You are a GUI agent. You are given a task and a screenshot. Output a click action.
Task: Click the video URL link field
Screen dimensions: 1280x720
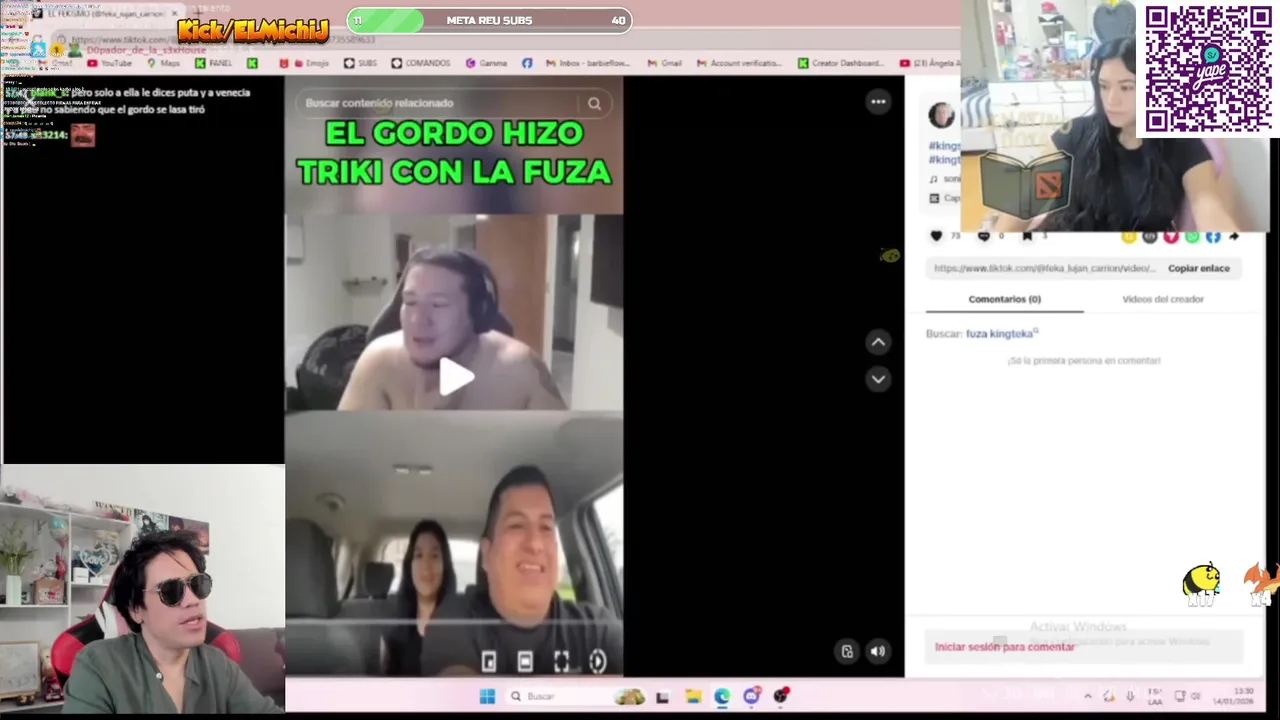click(1044, 268)
